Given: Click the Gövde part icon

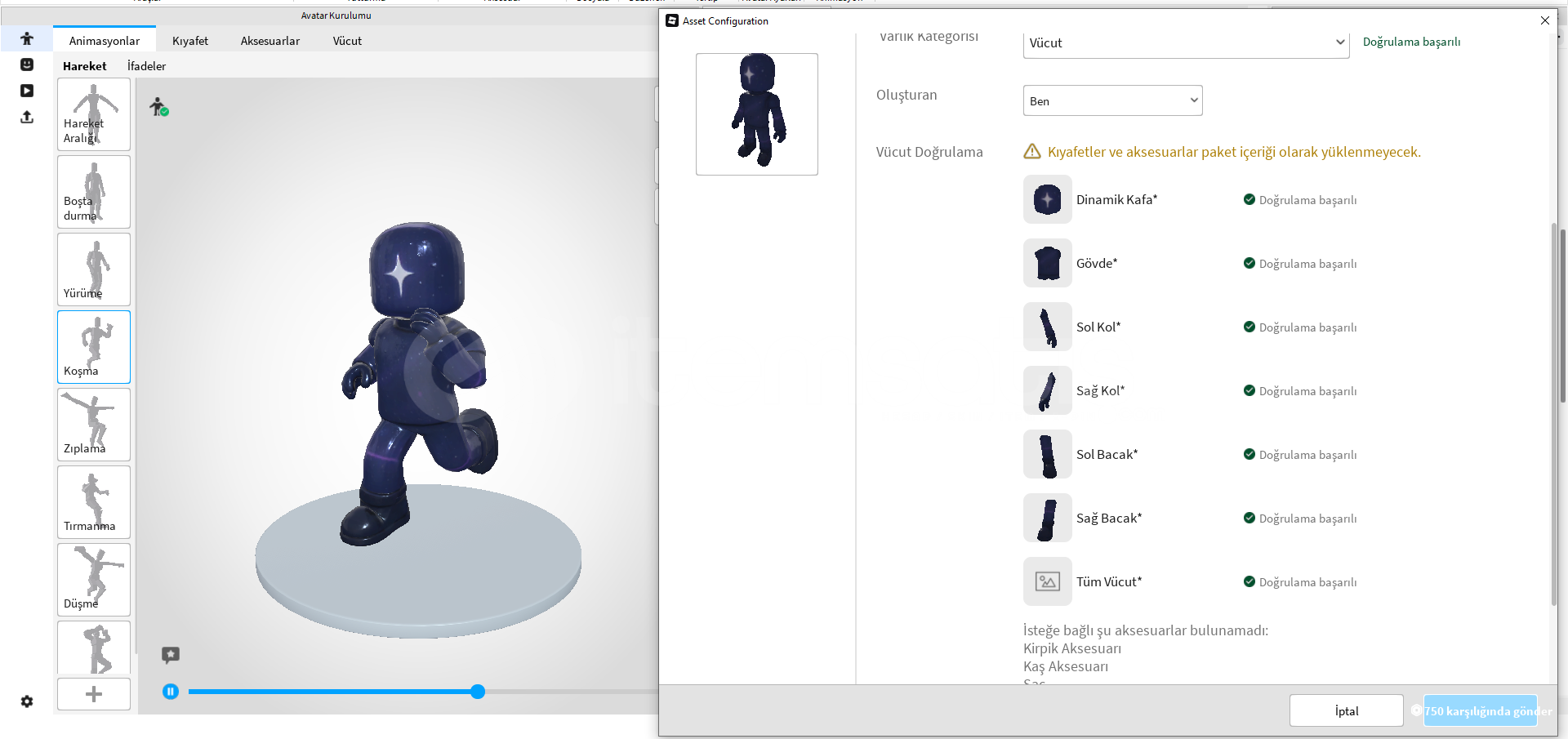Looking at the screenshot, I should [x=1048, y=263].
